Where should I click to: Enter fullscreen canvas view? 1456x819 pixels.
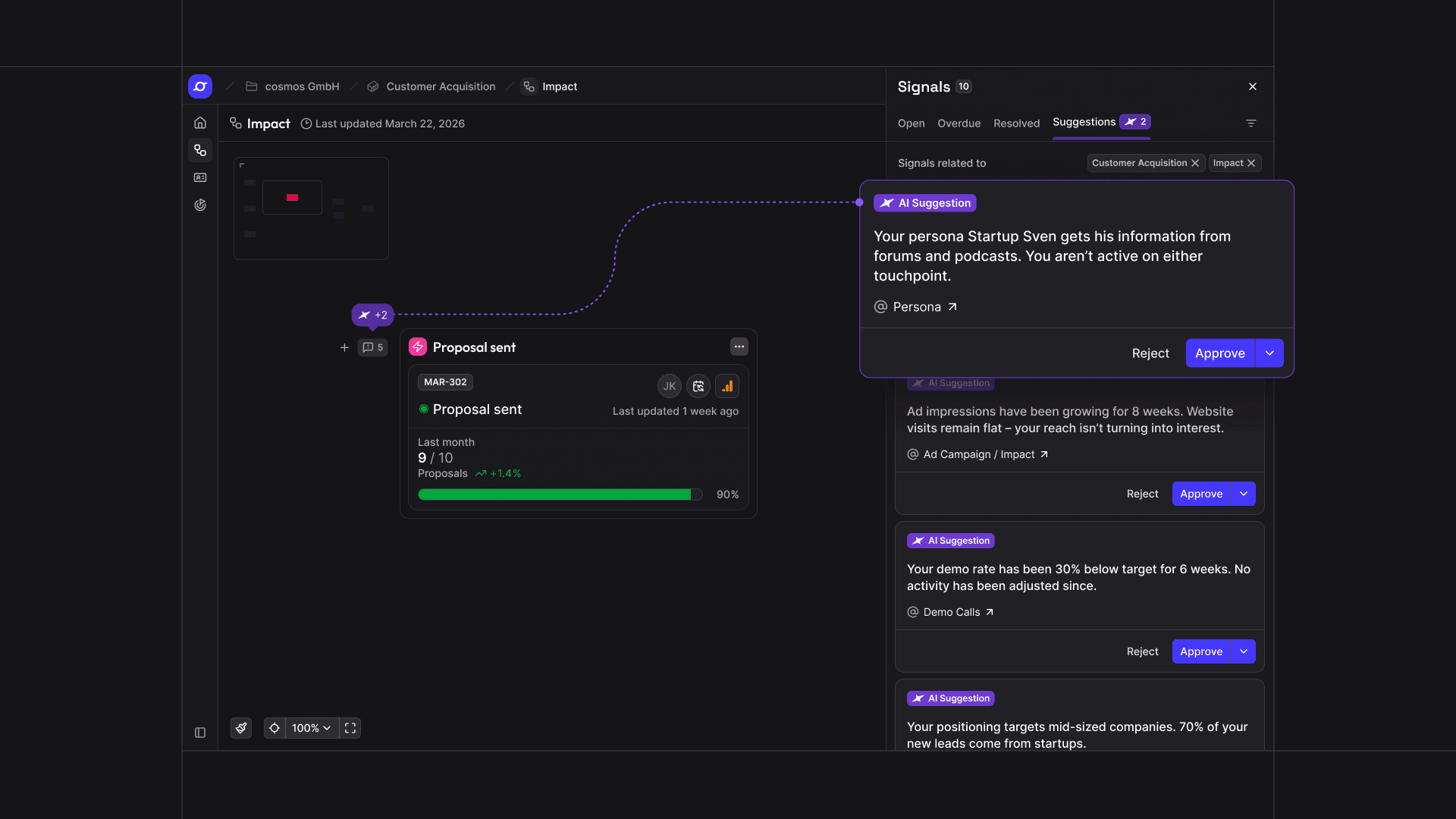350,728
